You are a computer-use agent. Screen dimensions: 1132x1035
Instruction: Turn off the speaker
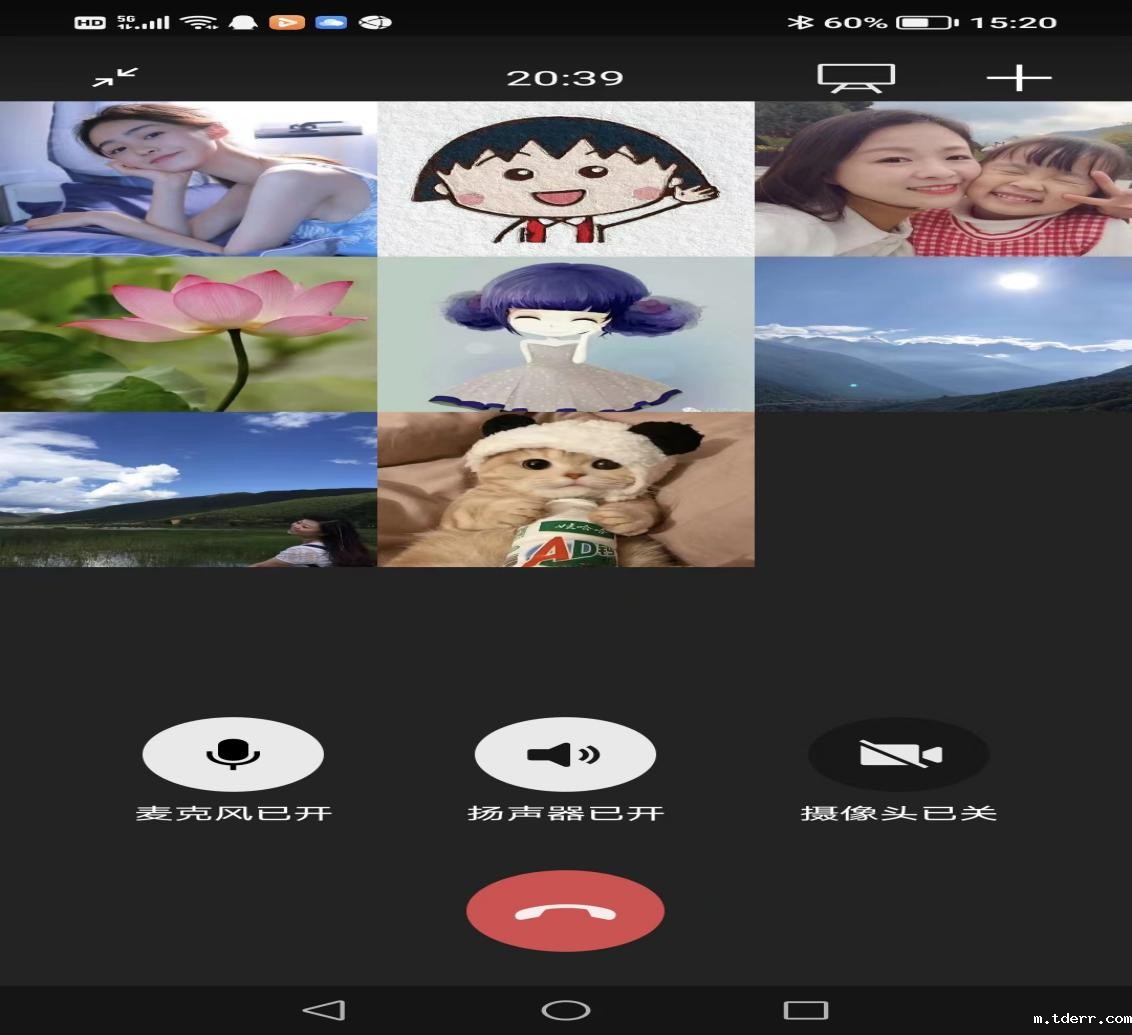click(x=565, y=754)
